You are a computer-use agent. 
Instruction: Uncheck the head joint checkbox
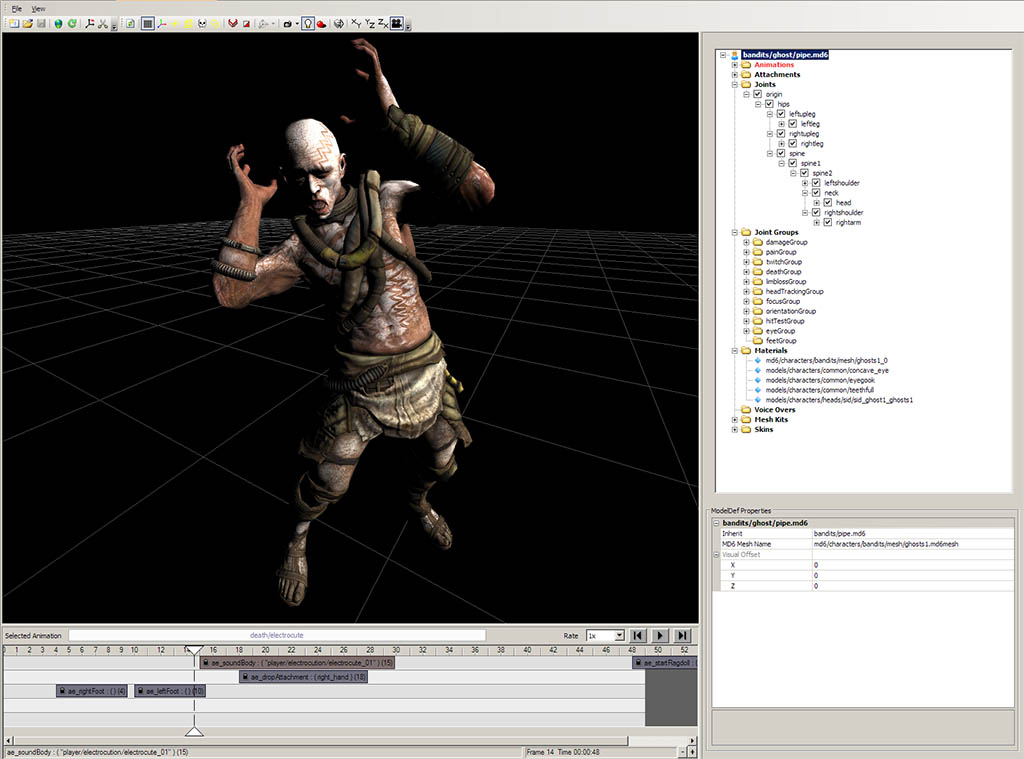point(828,202)
